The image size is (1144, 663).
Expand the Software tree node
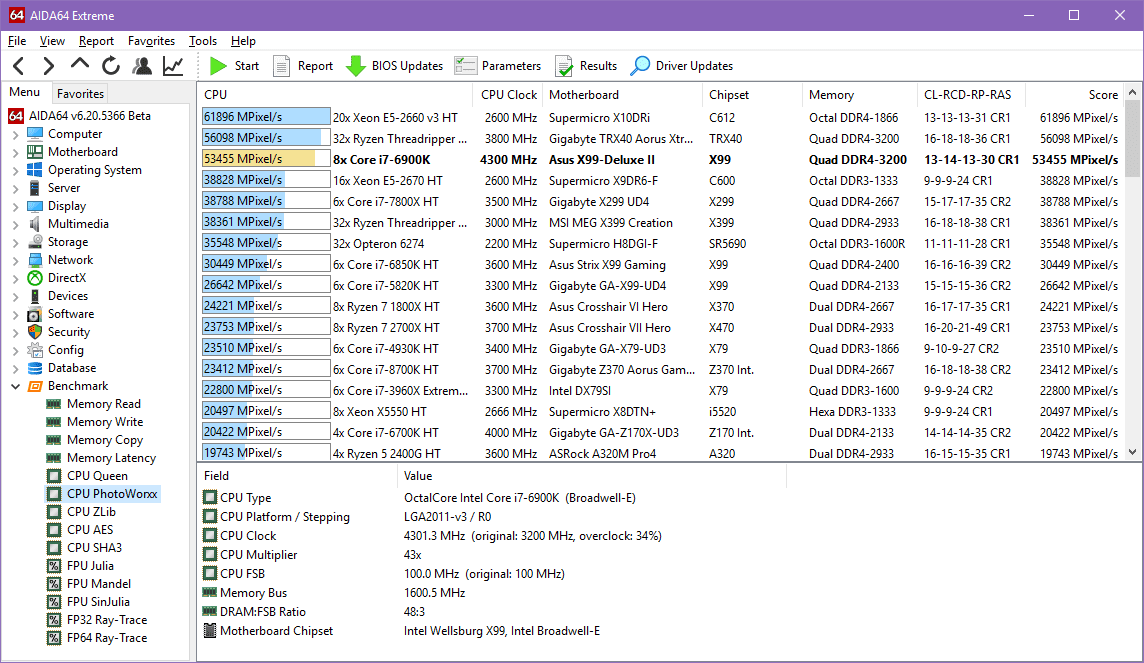coord(15,314)
